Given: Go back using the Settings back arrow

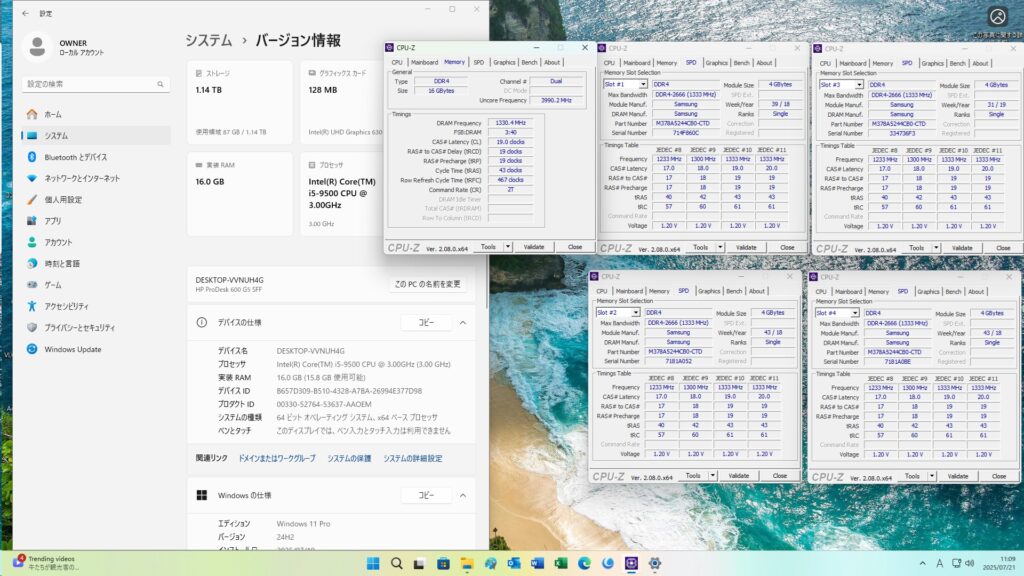Looking at the screenshot, I should click(x=25, y=13).
